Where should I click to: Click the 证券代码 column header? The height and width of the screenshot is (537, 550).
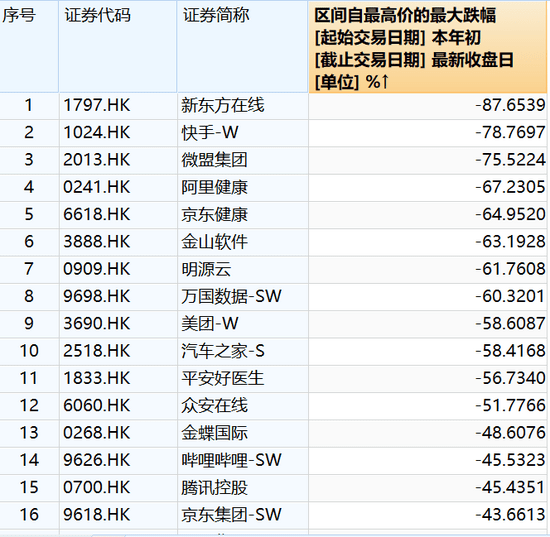coord(118,47)
